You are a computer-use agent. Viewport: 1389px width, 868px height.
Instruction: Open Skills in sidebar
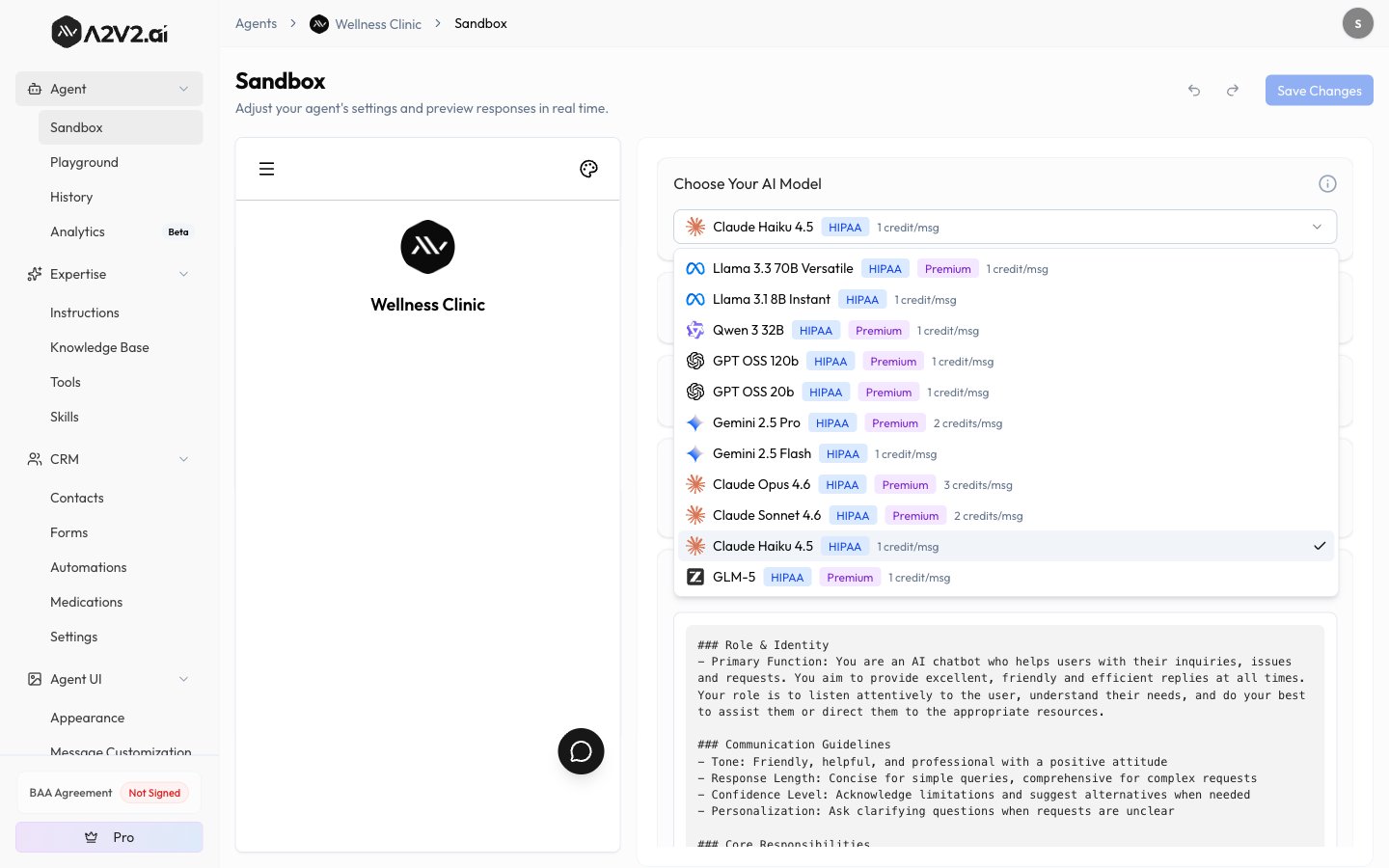[121, 417]
